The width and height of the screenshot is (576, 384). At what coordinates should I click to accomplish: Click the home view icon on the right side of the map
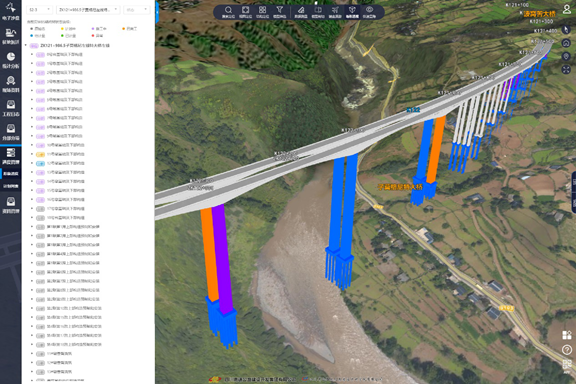point(566,43)
